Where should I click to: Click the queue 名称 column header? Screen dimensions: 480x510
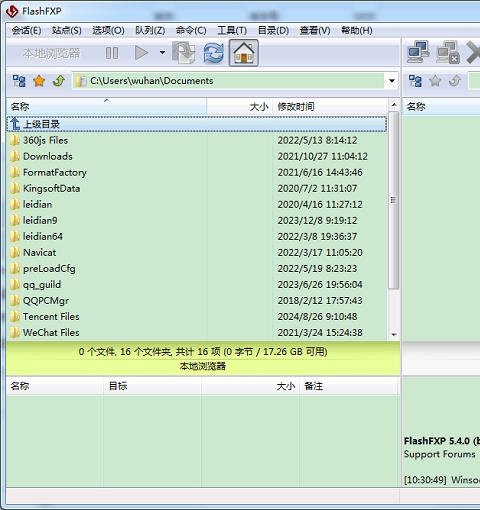click(x=54, y=386)
